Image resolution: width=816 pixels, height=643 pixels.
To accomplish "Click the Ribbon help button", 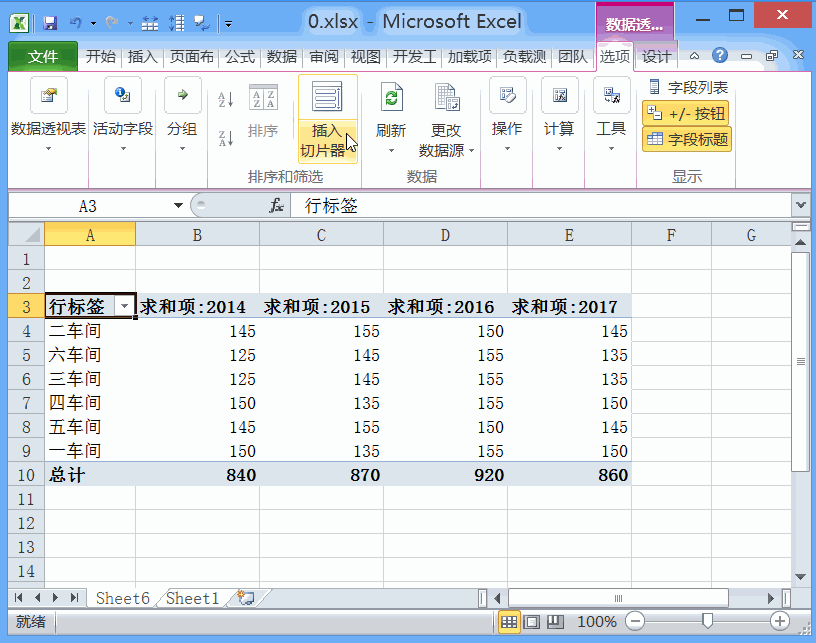I will (722, 57).
